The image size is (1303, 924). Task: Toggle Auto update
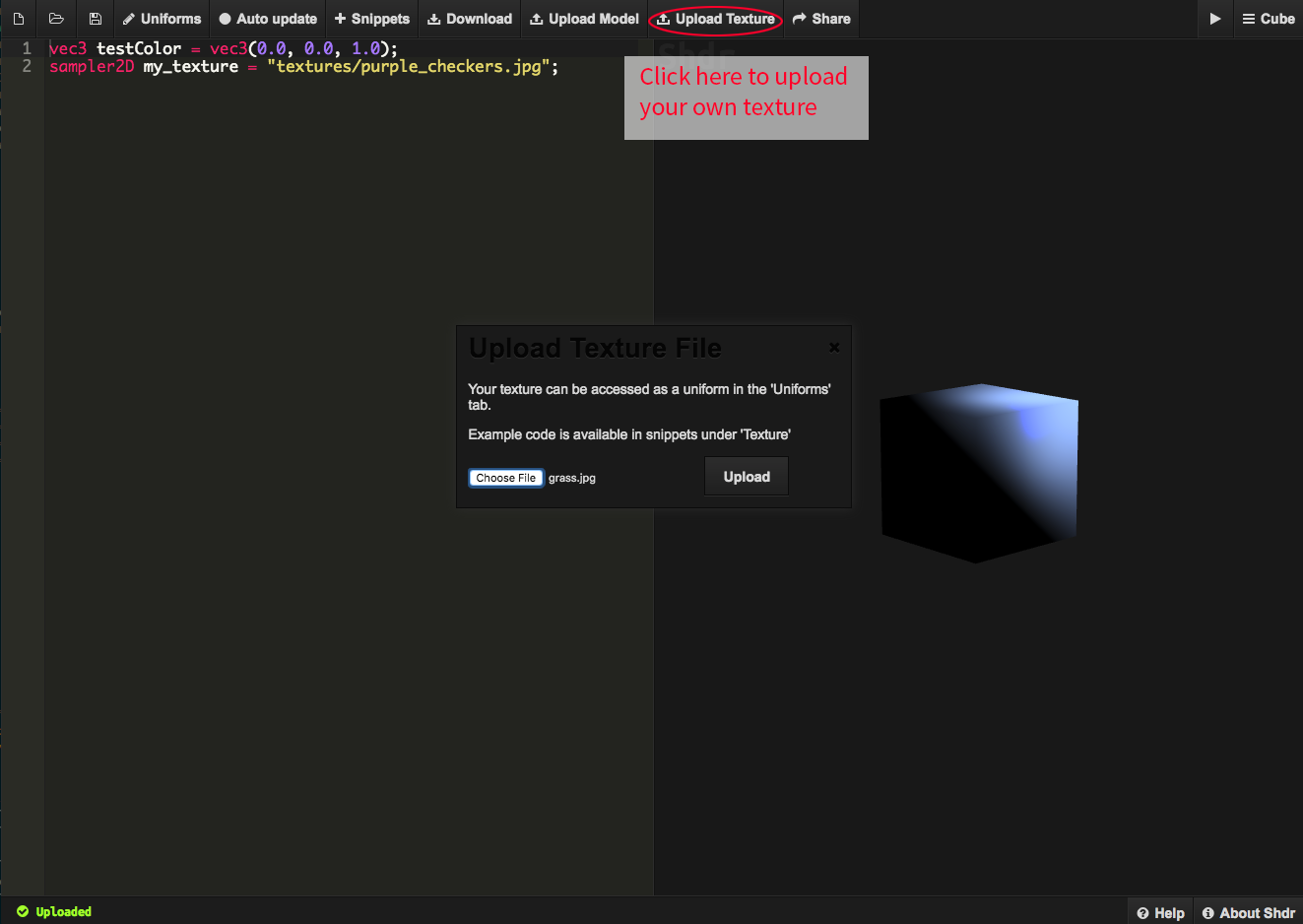268,19
